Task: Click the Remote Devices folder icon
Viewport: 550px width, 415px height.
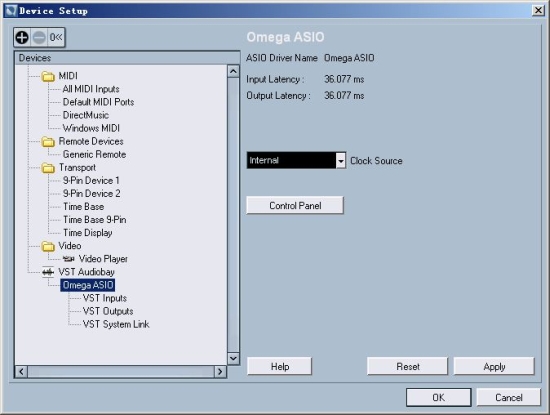Action: [x=48, y=142]
